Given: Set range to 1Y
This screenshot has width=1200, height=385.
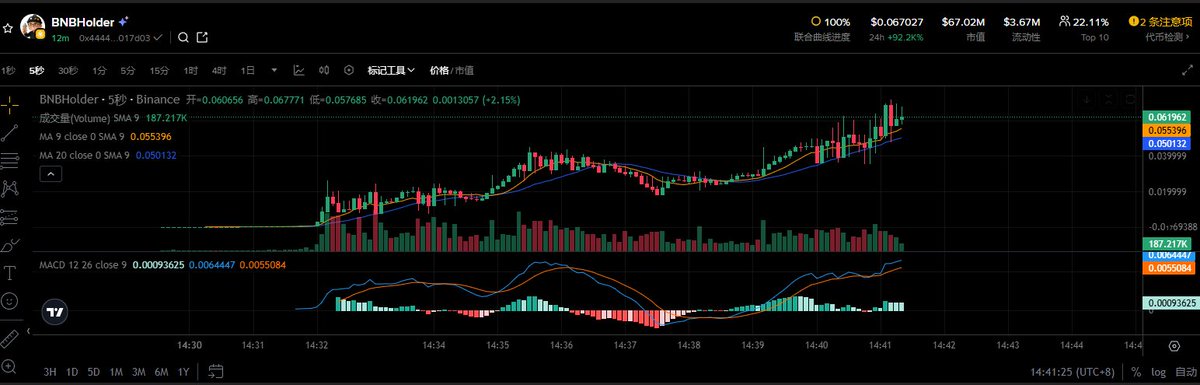Looking at the screenshot, I should click(183, 372).
